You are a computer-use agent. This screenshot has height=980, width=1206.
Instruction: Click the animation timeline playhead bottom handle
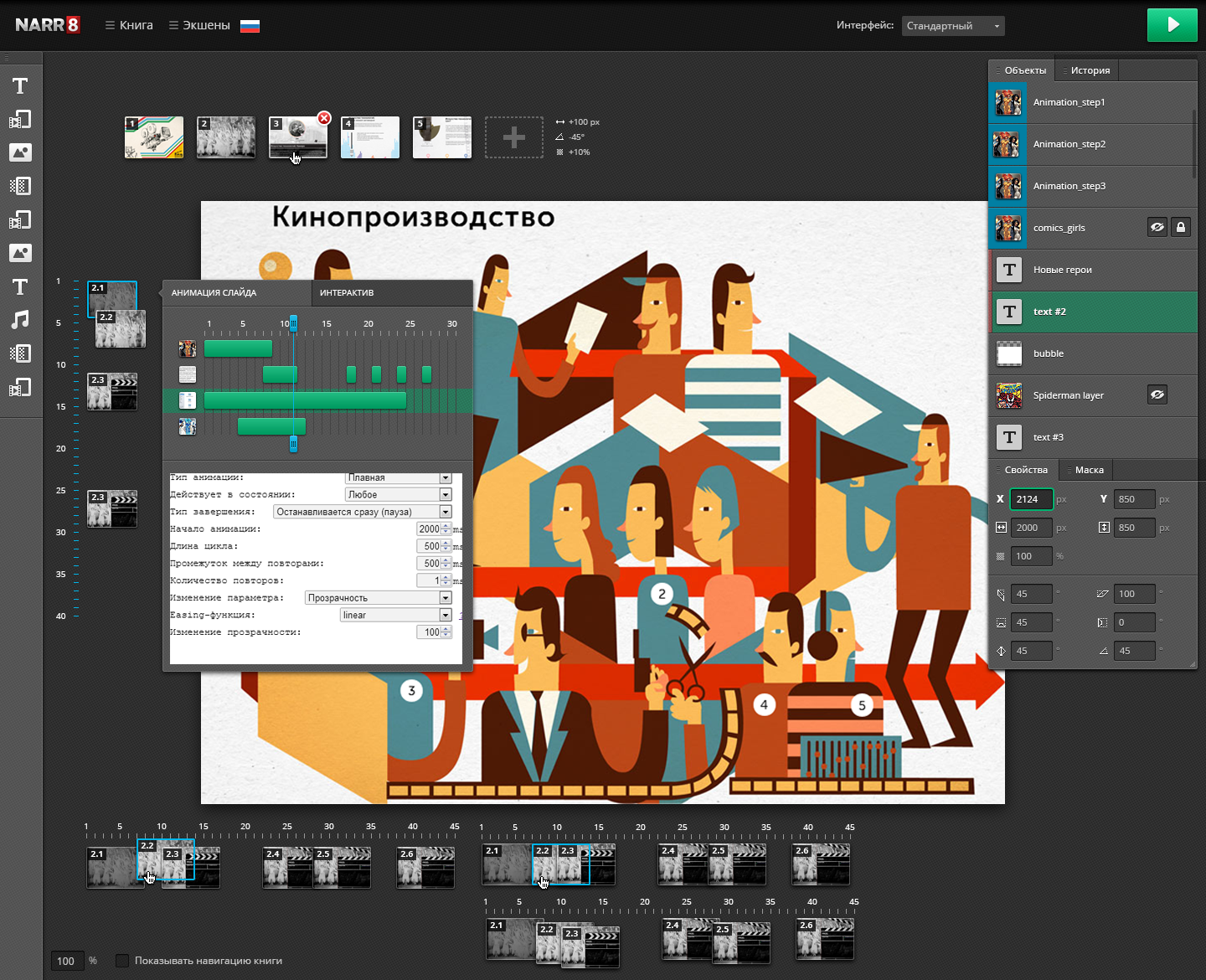[293, 444]
